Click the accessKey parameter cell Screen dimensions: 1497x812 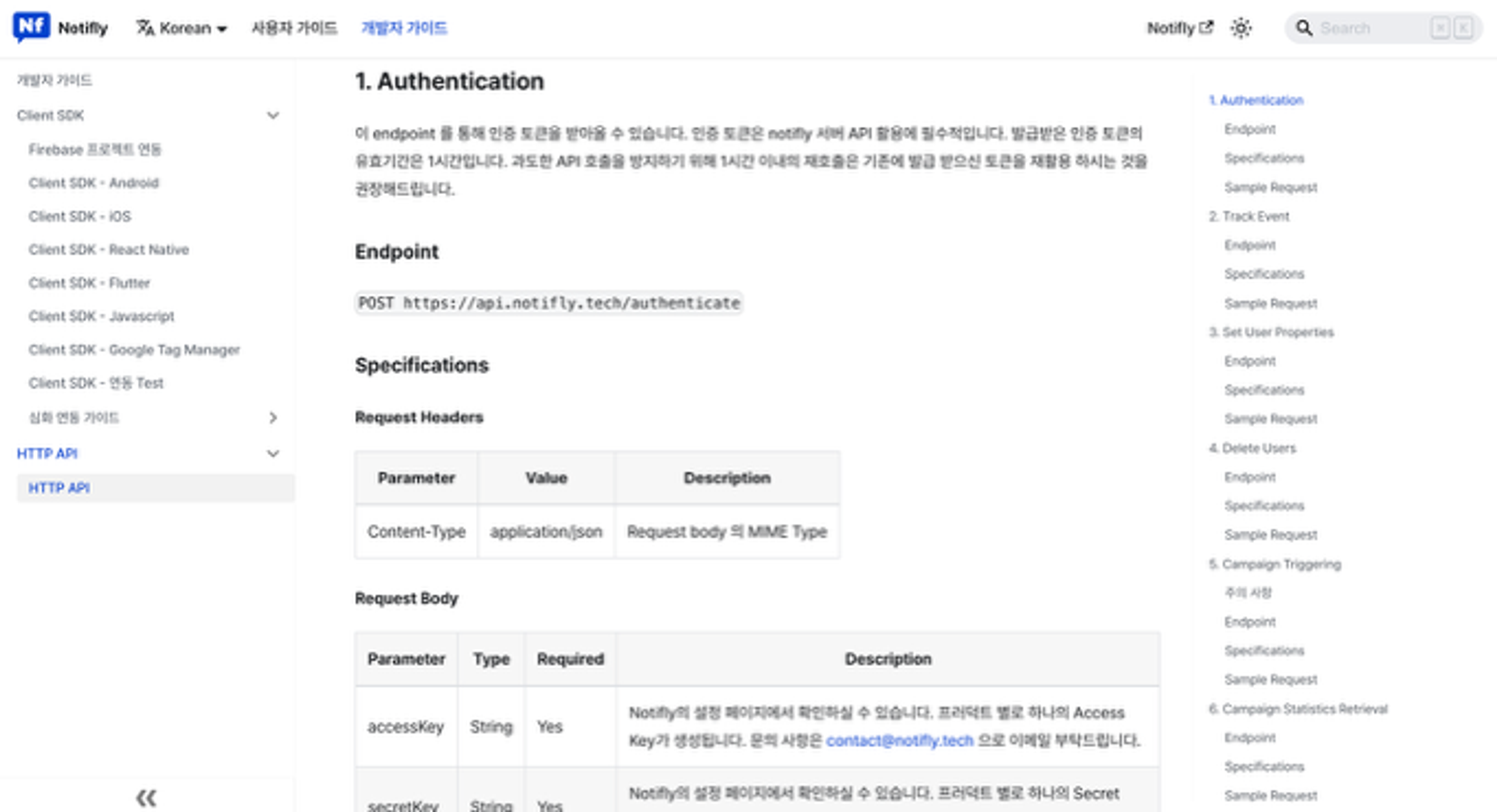coord(405,727)
